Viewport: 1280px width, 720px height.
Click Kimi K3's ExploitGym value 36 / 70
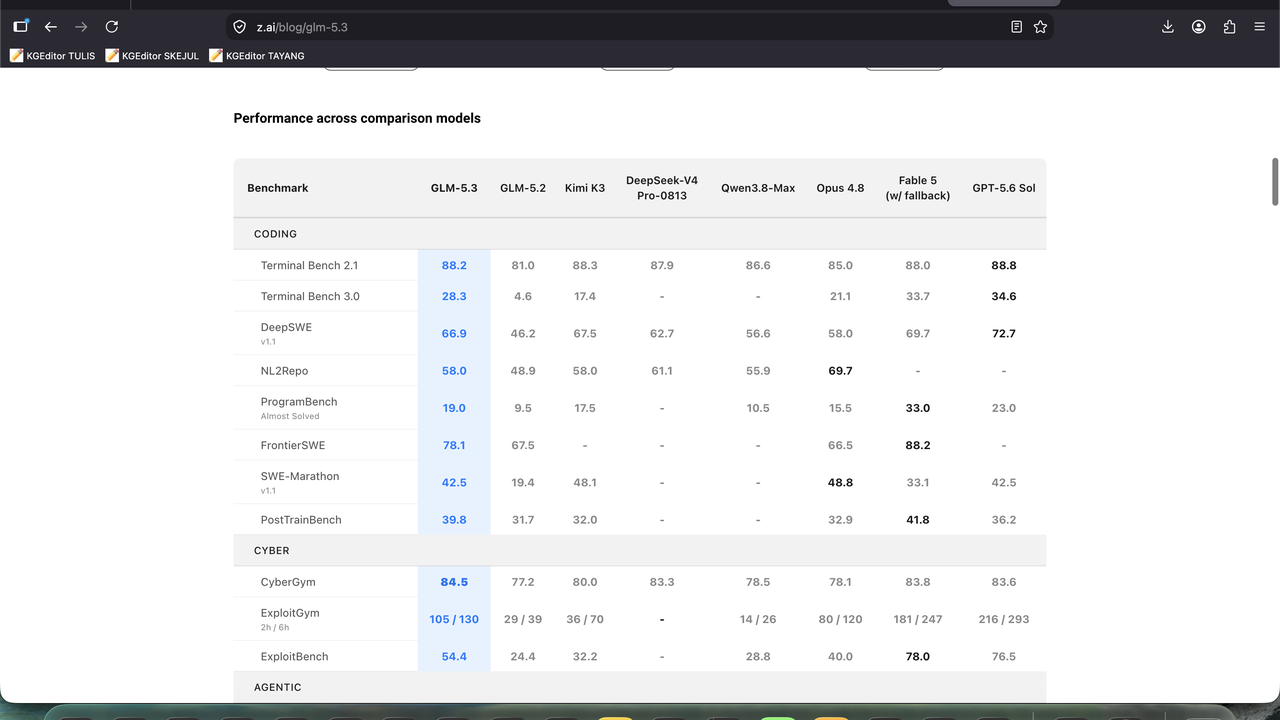[585, 620]
